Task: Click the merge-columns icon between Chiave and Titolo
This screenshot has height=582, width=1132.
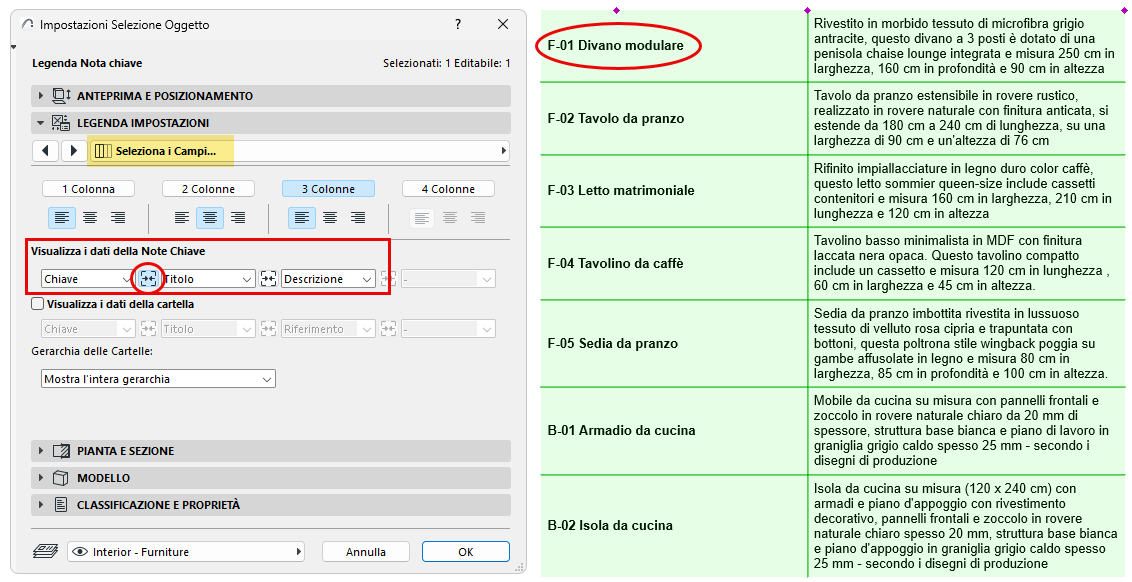Action: click(x=149, y=279)
